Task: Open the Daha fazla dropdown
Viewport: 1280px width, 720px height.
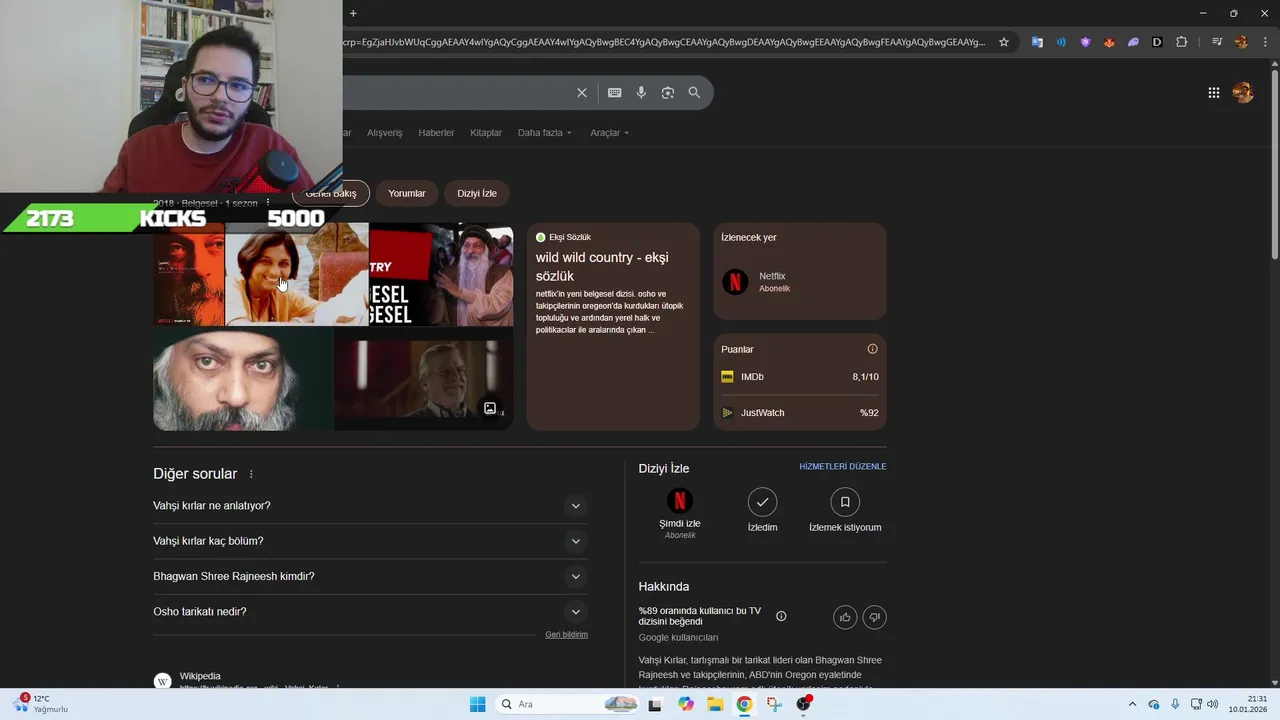Action: pyautogui.click(x=544, y=133)
